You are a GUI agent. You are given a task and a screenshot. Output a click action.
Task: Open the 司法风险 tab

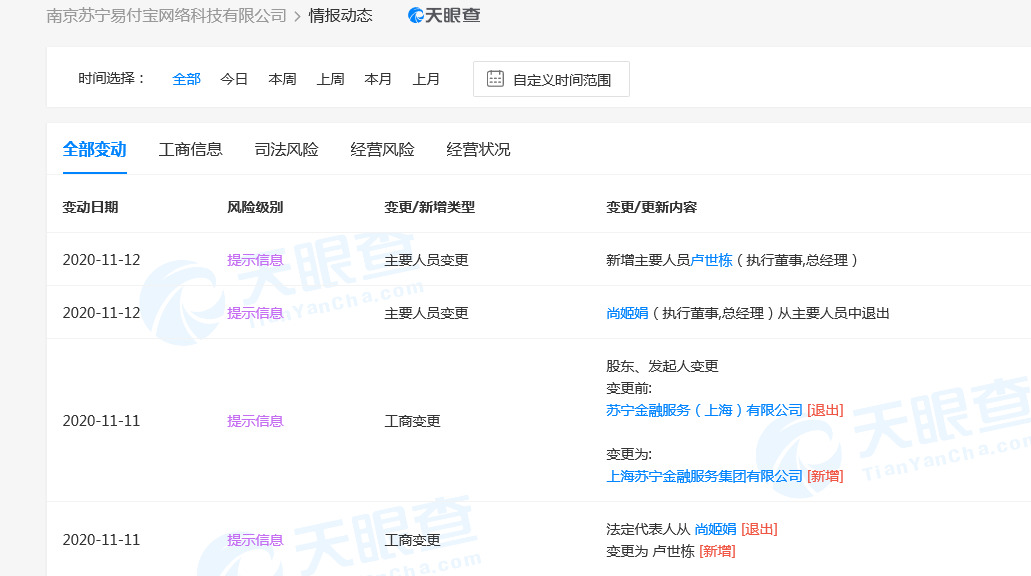click(x=287, y=150)
